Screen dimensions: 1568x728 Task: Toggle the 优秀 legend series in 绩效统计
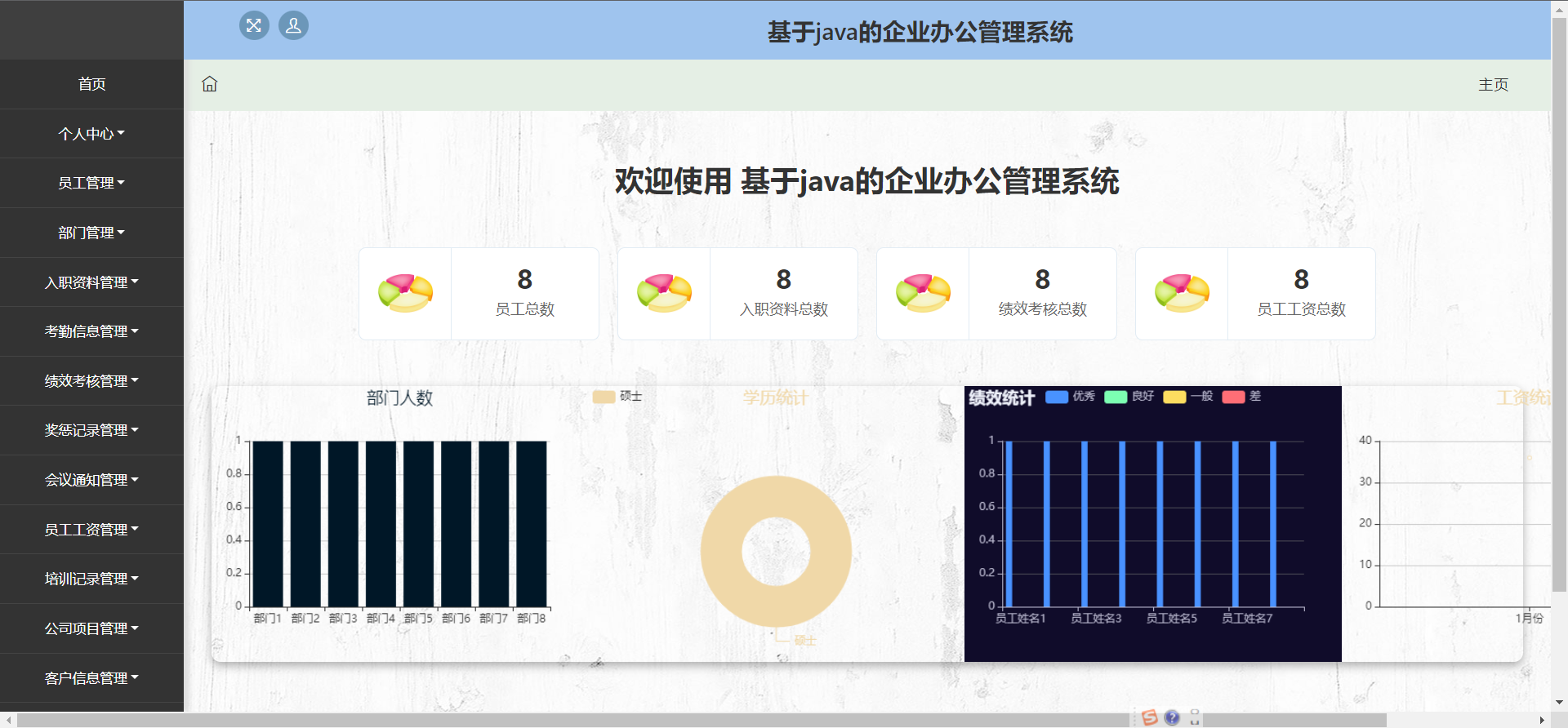coord(1070,397)
